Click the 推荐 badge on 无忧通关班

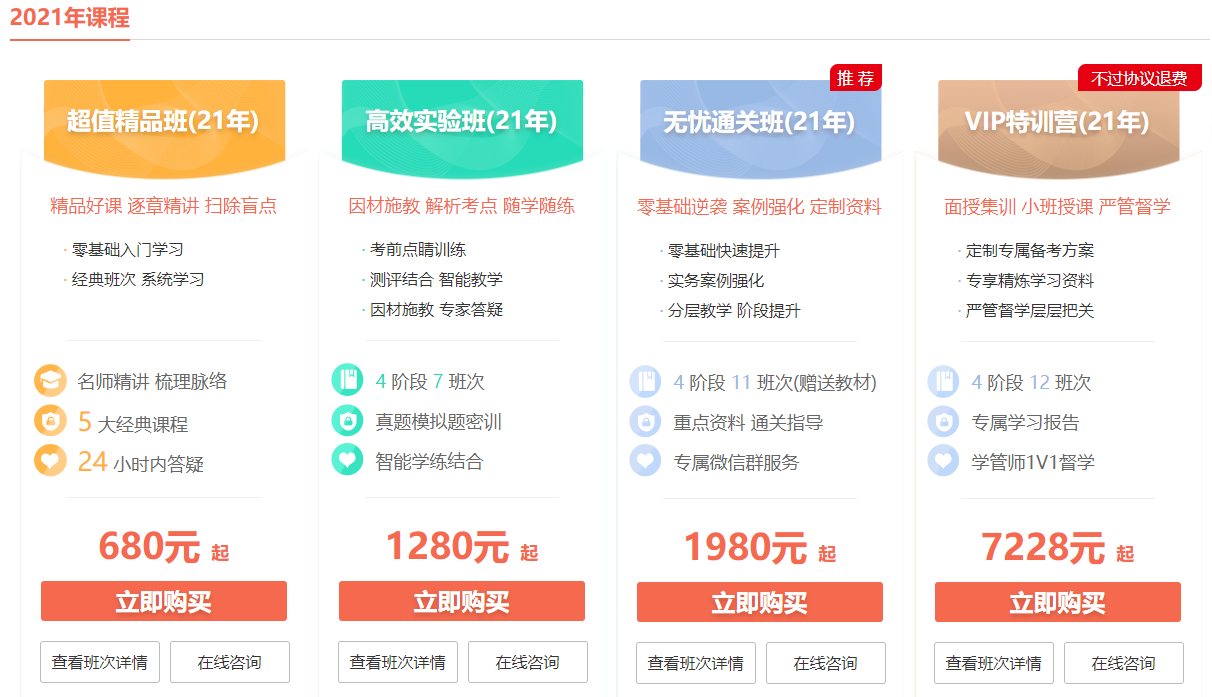click(856, 77)
